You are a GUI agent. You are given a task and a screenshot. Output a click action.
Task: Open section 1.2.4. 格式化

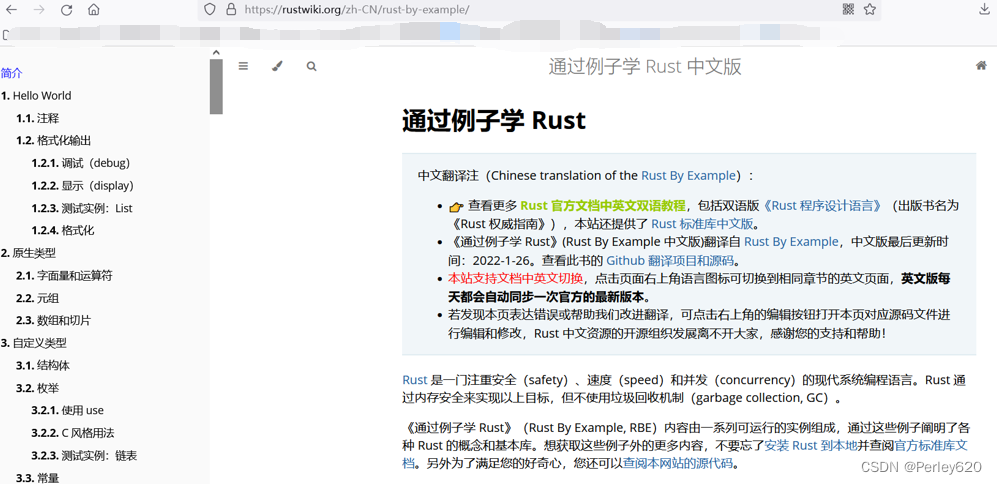point(63,230)
